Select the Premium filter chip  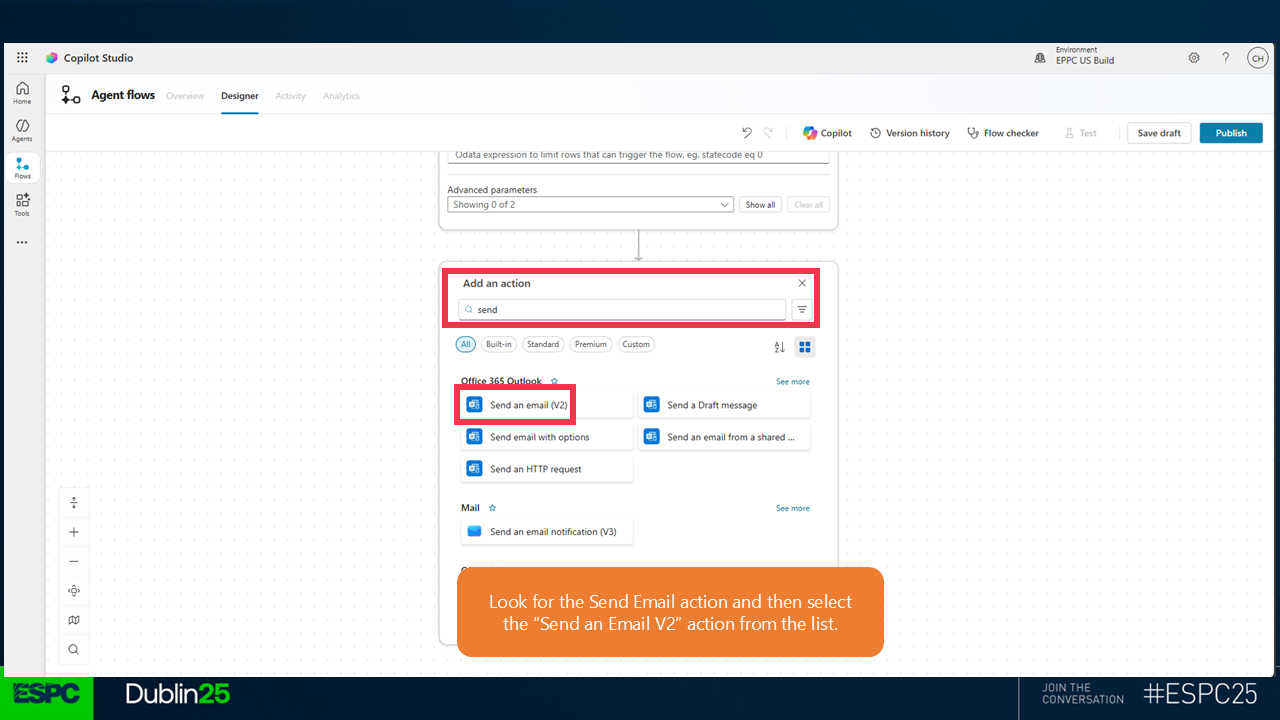pos(590,344)
